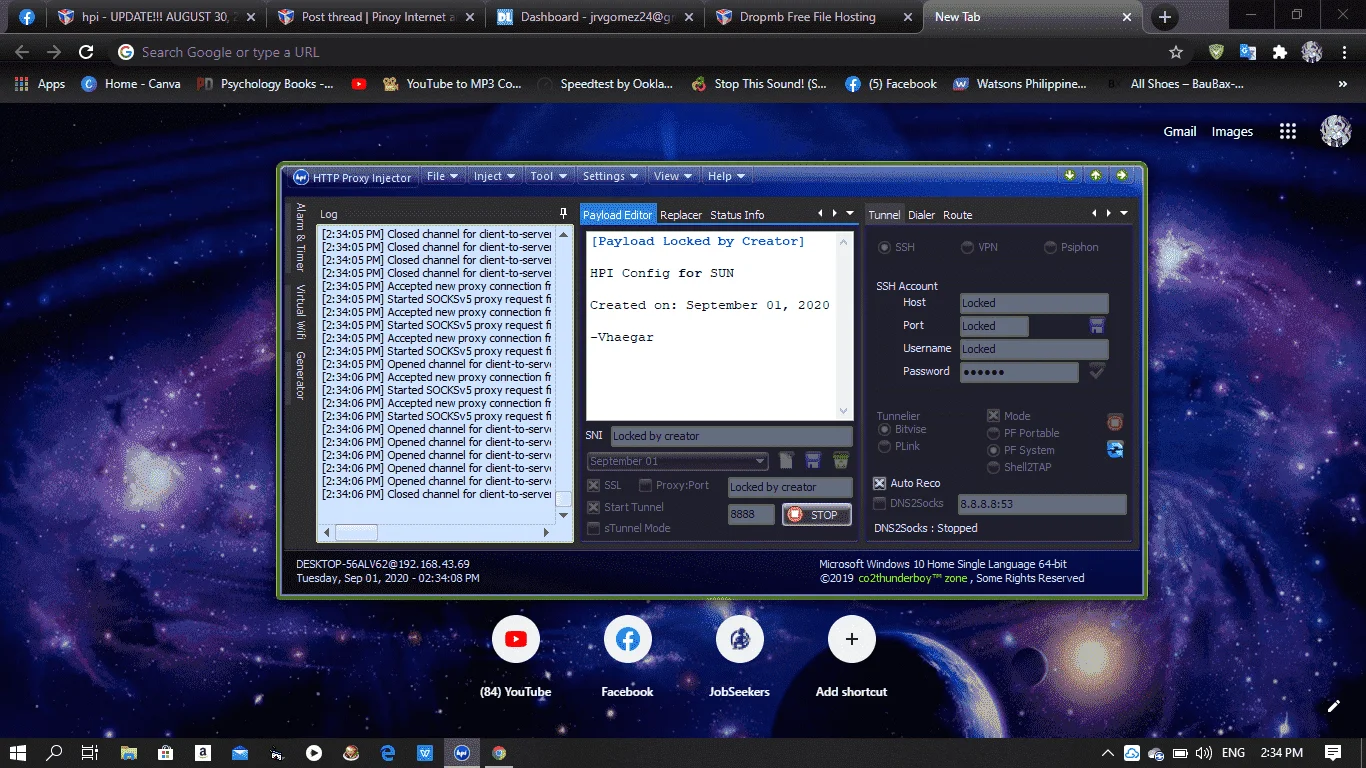1366x768 pixels.
Task: Toggle the SSL checkbox
Action: (594, 486)
